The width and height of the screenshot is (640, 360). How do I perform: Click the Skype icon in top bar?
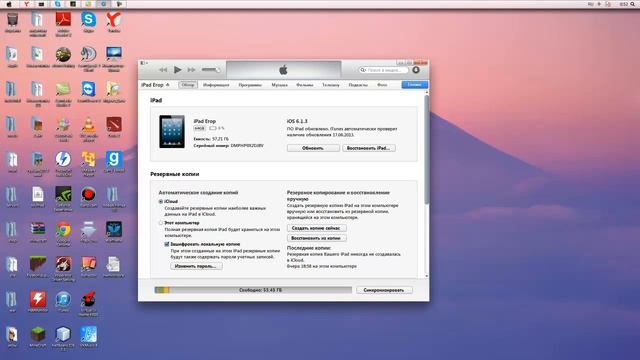click(x=57, y=4)
